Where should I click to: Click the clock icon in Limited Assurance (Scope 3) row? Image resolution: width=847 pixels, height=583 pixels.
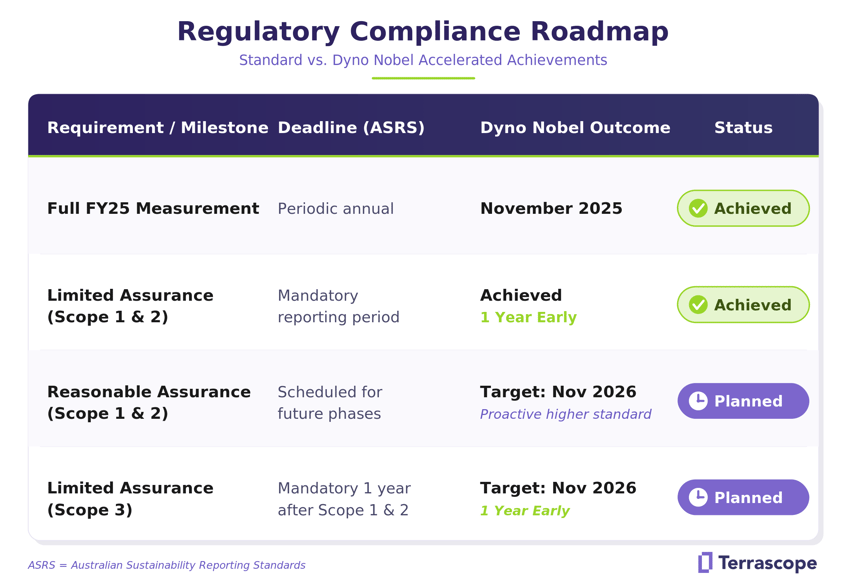click(x=698, y=497)
